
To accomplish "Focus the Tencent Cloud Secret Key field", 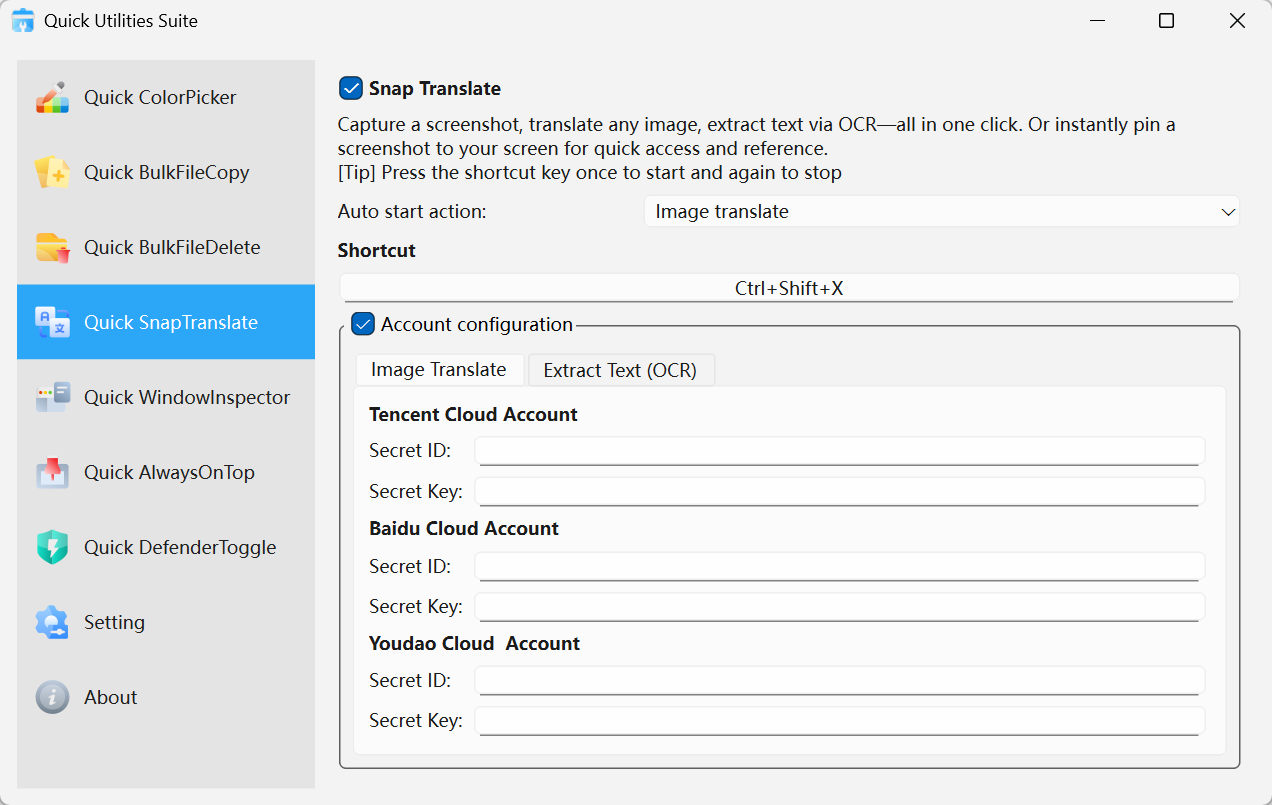I will [x=838, y=491].
